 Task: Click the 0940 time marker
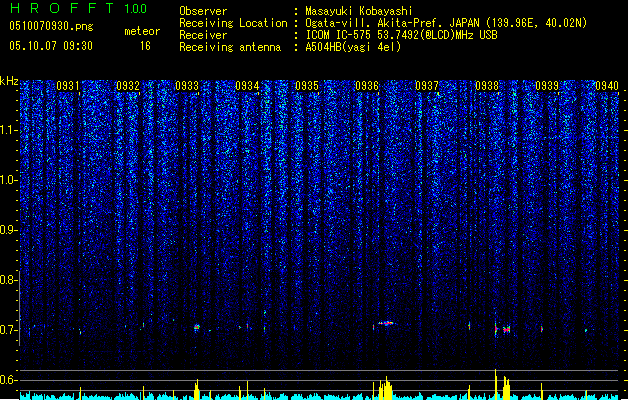[x=607, y=86]
